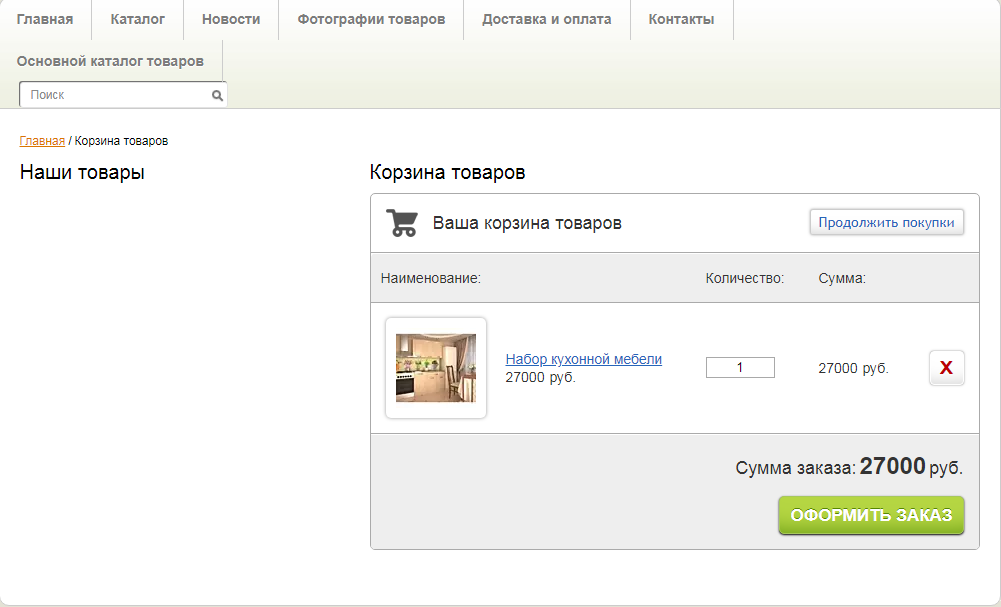Open Набор кухонной мебели product link
The image size is (1001, 607).
click(x=583, y=359)
